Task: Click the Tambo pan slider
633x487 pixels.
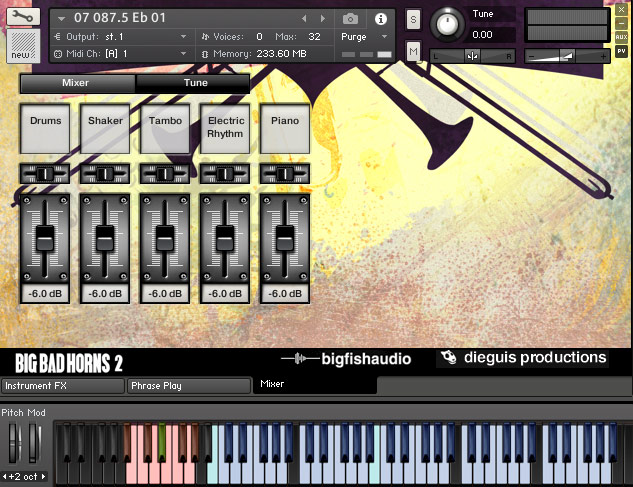Action: pyautogui.click(x=165, y=174)
